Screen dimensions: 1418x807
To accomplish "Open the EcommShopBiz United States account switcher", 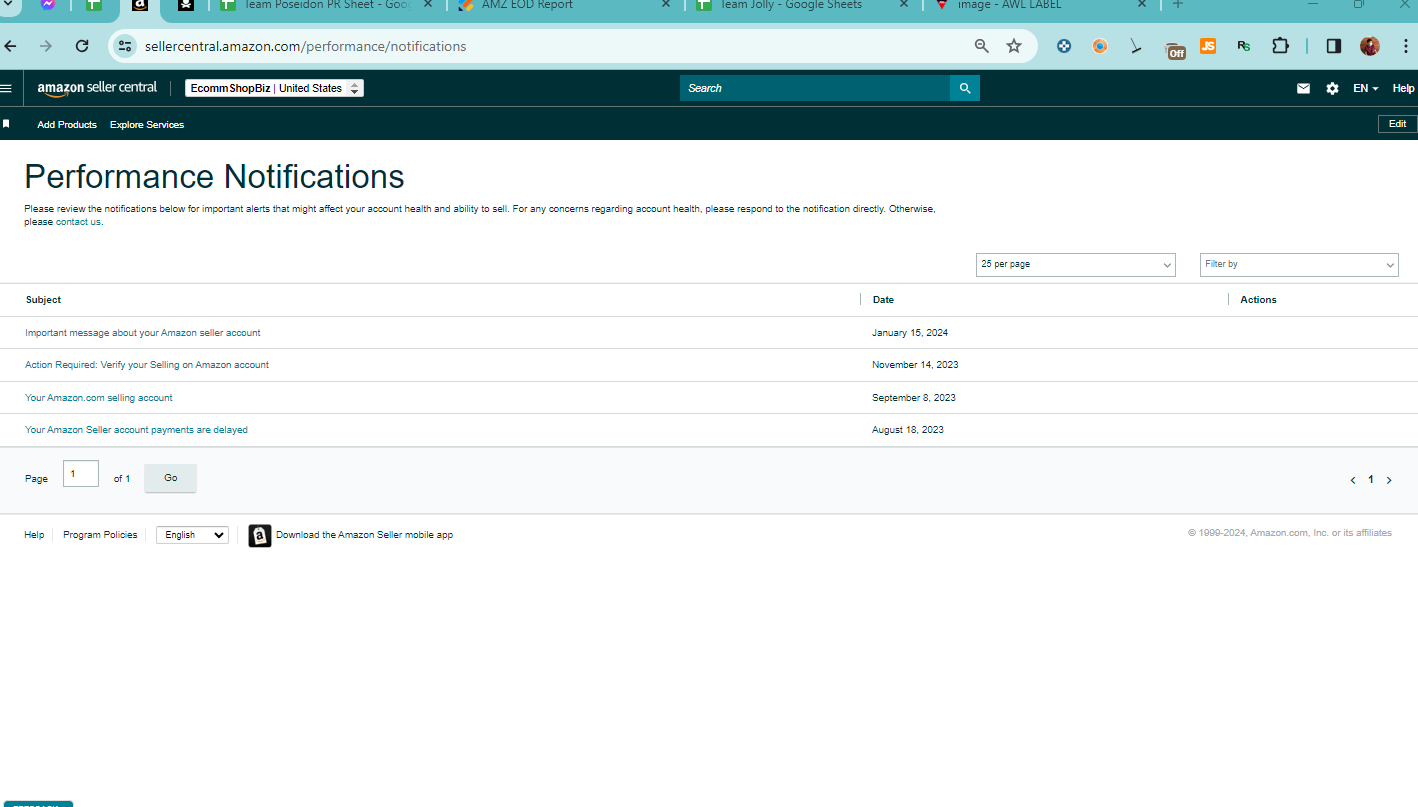I will [x=275, y=88].
